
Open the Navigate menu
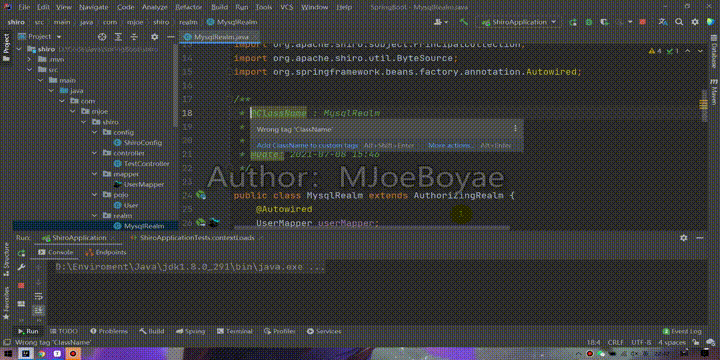pyautogui.click(x=94, y=7)
